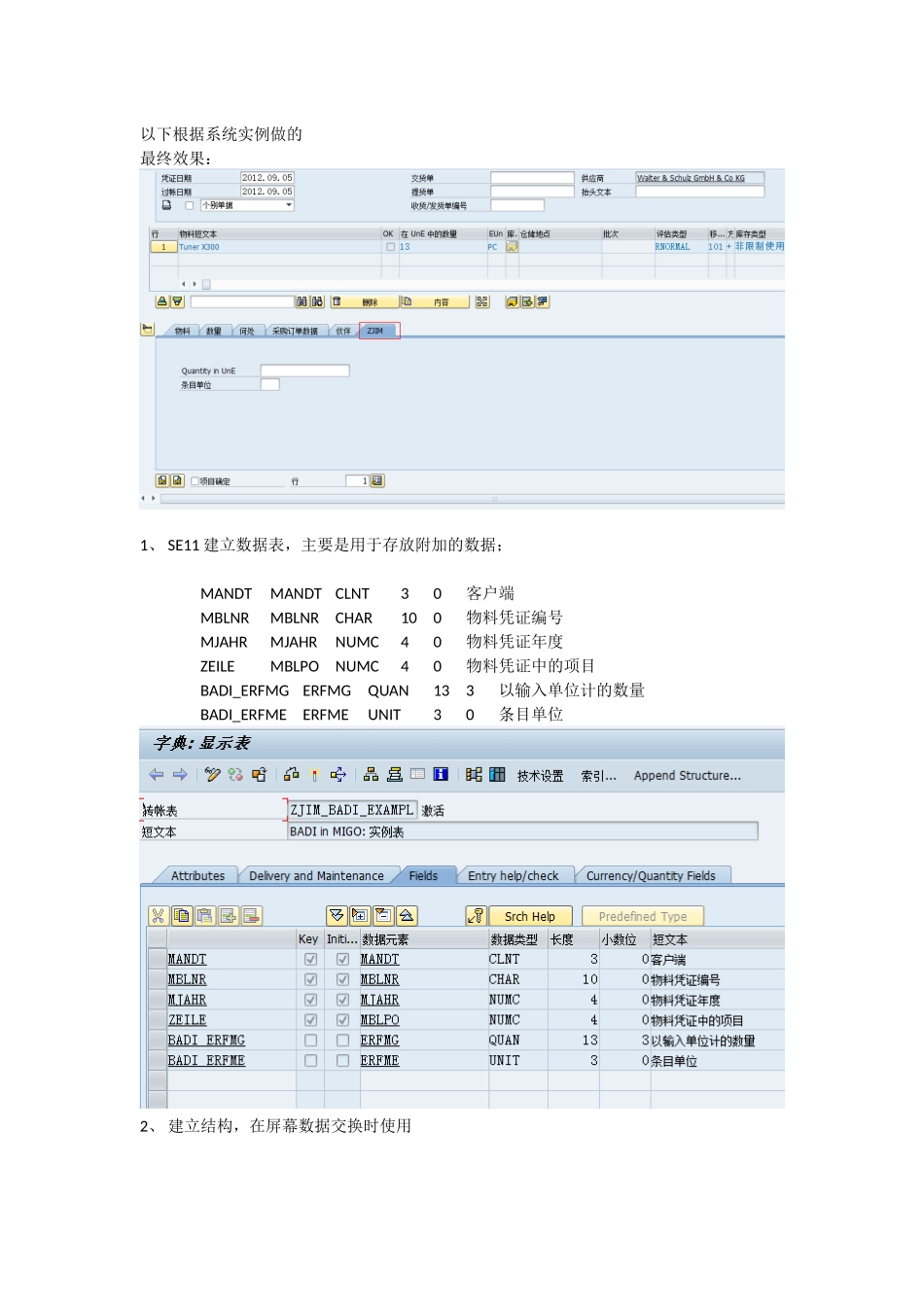Click the Back arrow in dictionary toolbar
Viewport: 924px width, 1307px height.
click(157, 775)
